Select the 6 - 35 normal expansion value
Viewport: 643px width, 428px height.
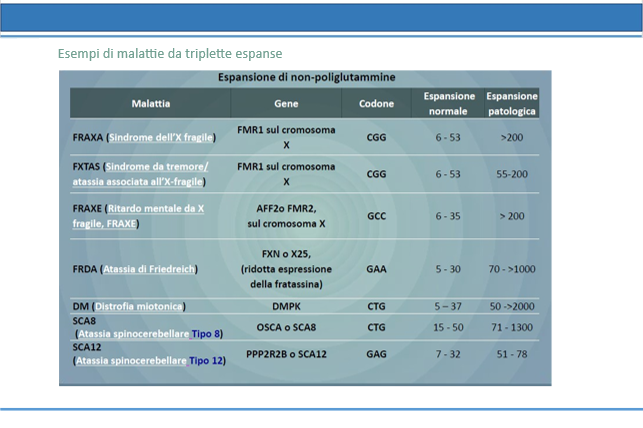pos(448,216)
